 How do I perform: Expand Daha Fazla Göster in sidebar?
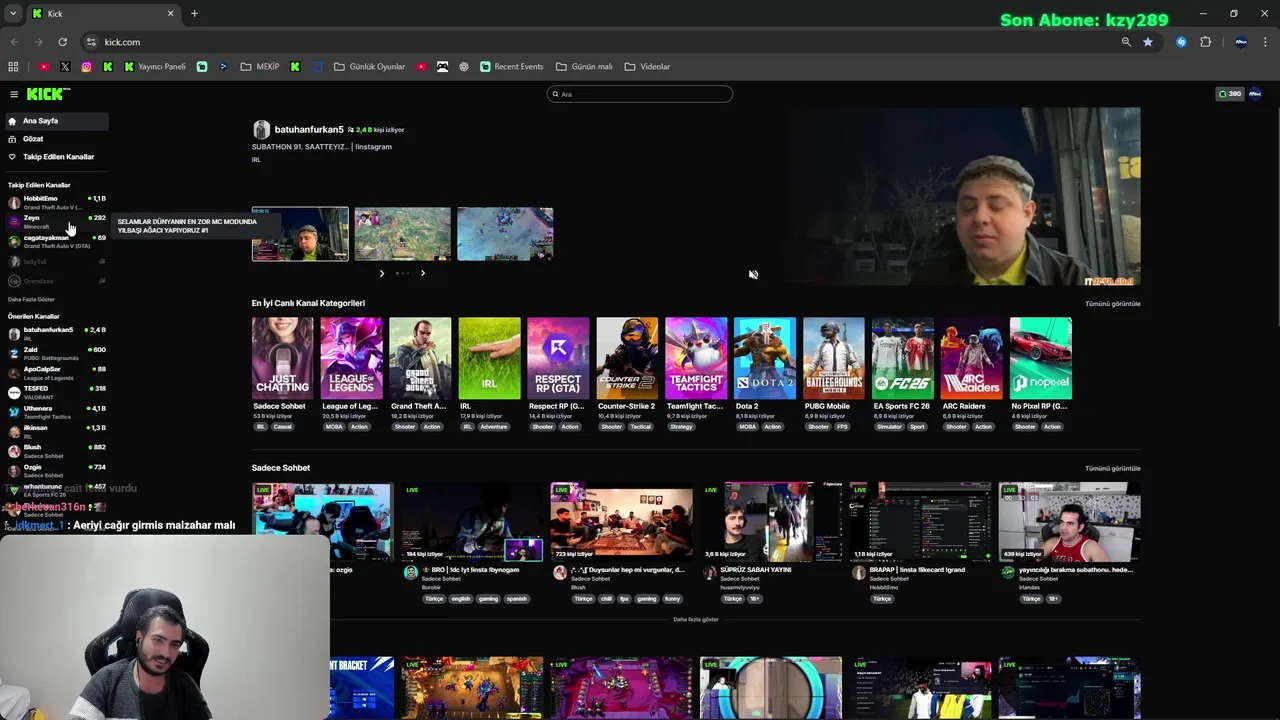(x=31, y=299)
